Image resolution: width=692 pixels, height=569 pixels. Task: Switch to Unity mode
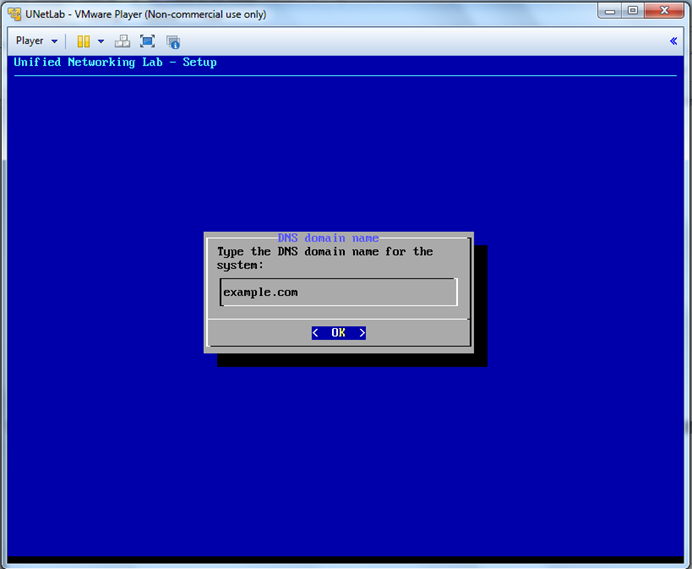(x=173, y=42)
